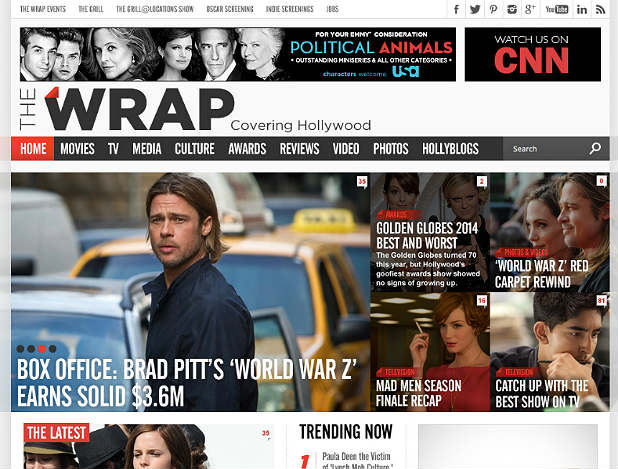Click Television tag on Mad Men story
The width and height of the screenshot is (618, 469).
coord(395,372)
